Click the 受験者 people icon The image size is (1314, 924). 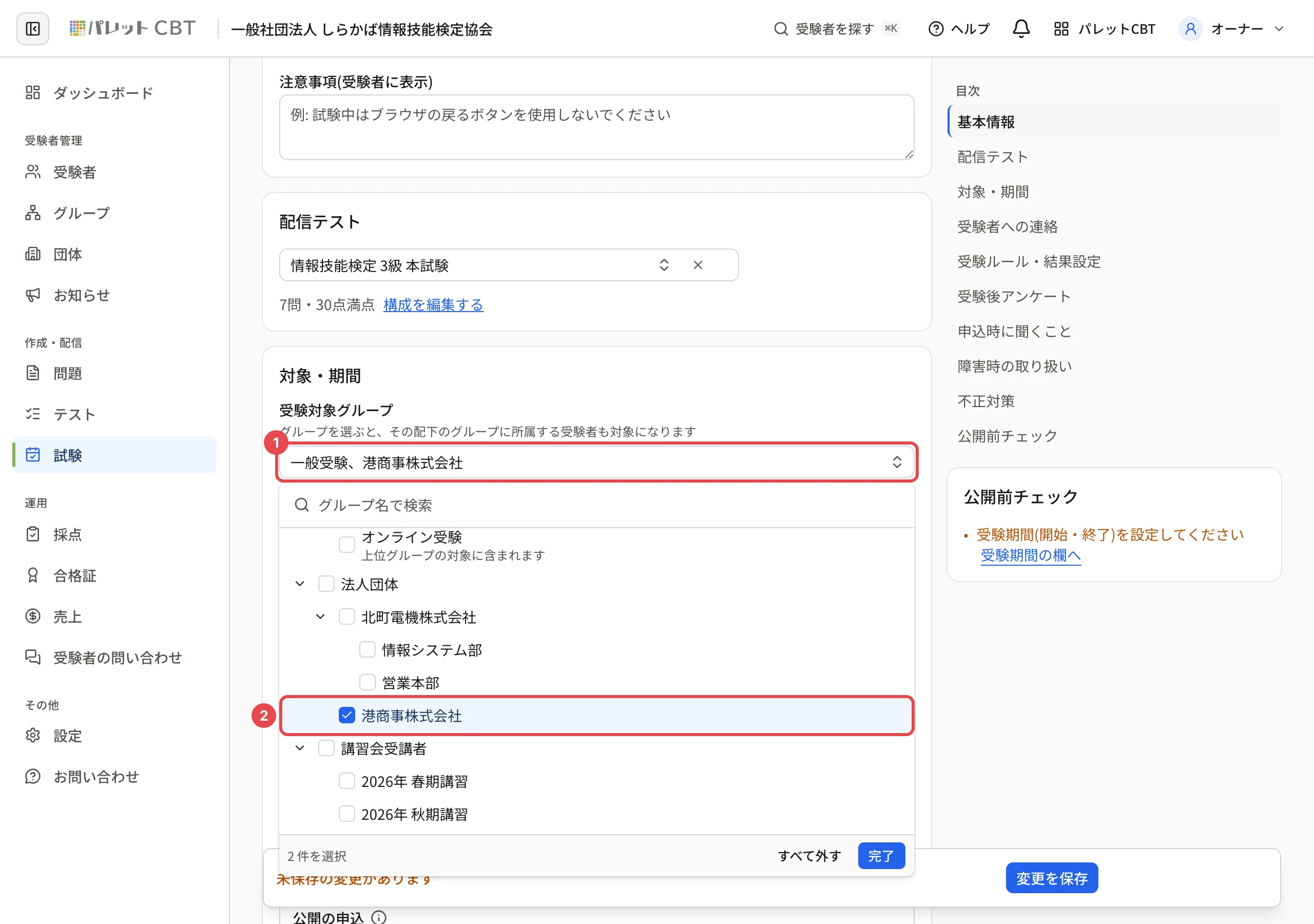pos(33,172)
